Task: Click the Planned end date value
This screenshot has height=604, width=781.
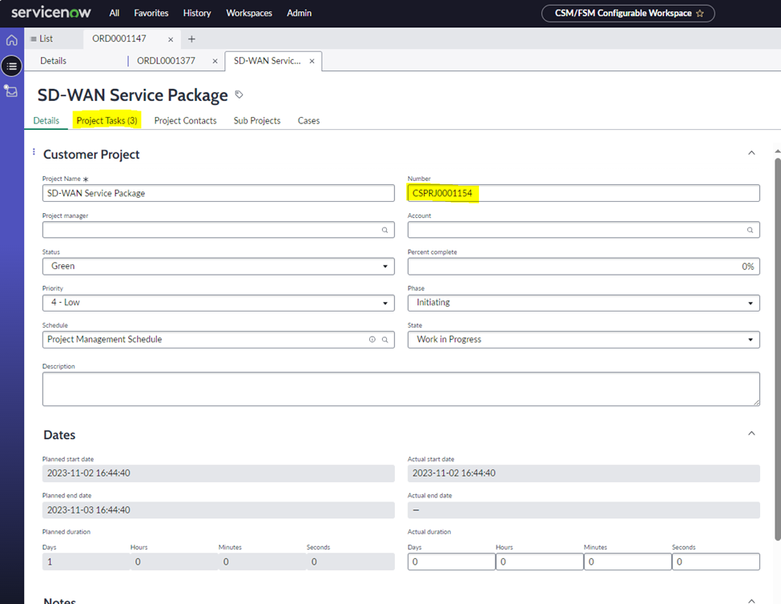Action: coord(218,510)
